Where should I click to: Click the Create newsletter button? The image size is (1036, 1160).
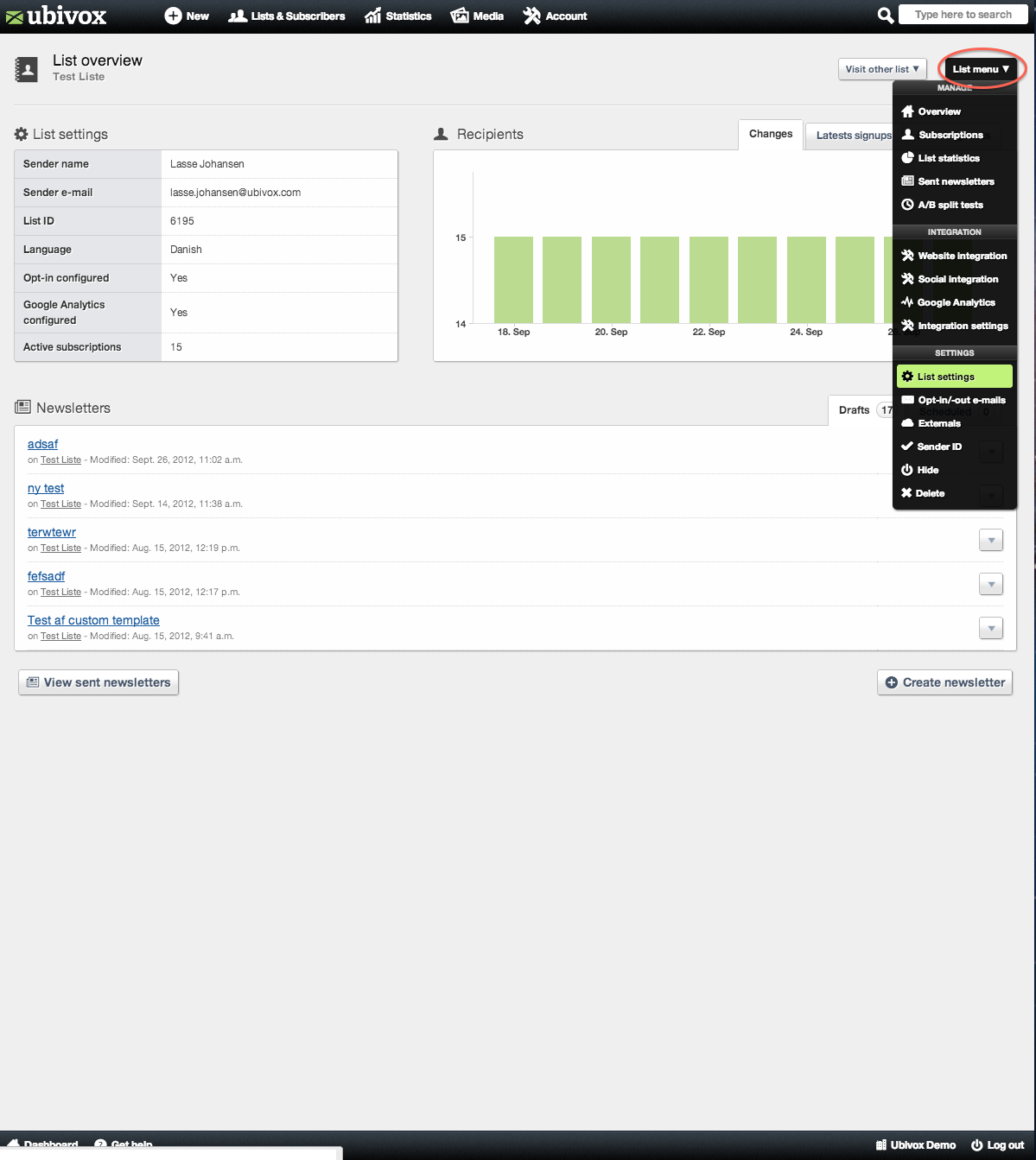pos(944,682)
